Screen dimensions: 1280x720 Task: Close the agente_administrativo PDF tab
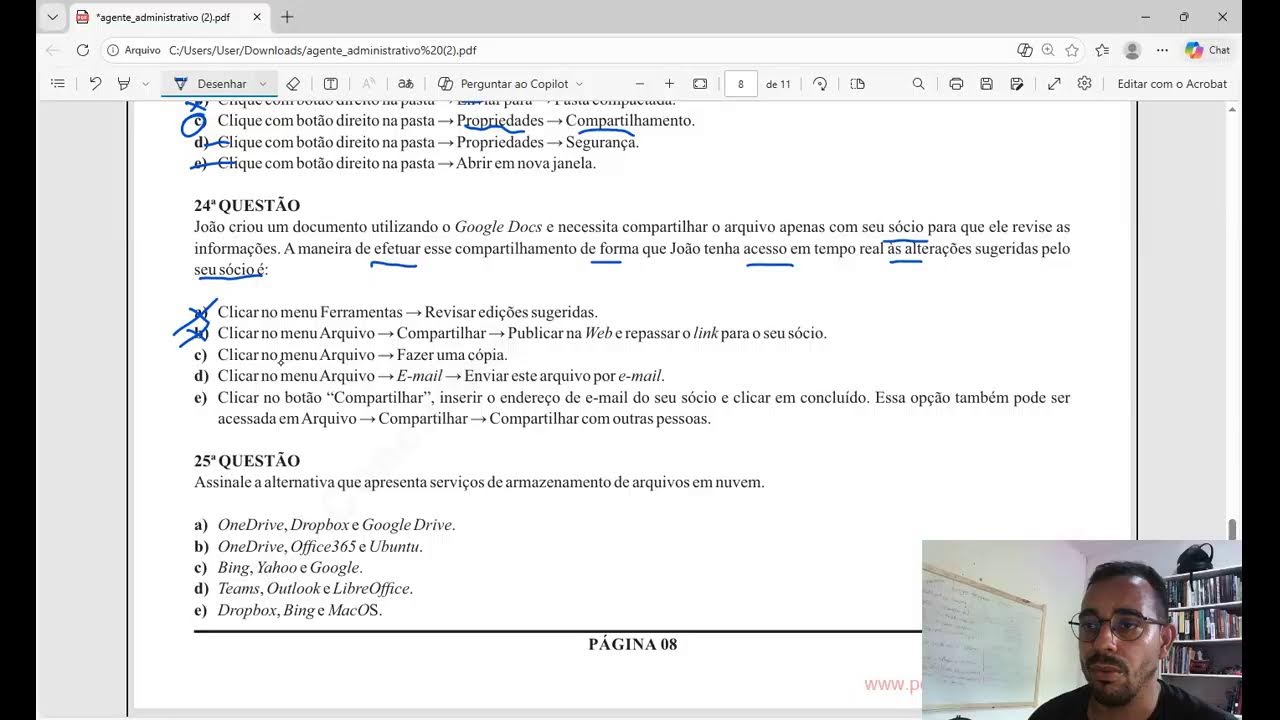tap(257, 17)
